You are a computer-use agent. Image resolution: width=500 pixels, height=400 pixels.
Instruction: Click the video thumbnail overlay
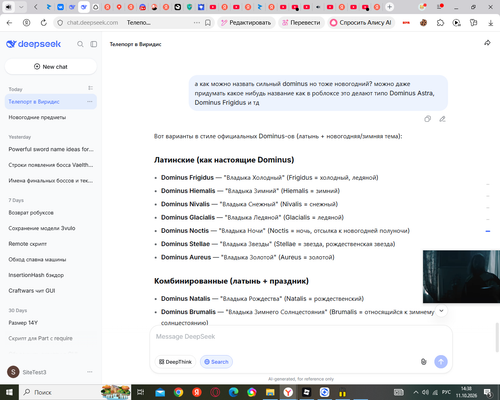tap(461, 277)
